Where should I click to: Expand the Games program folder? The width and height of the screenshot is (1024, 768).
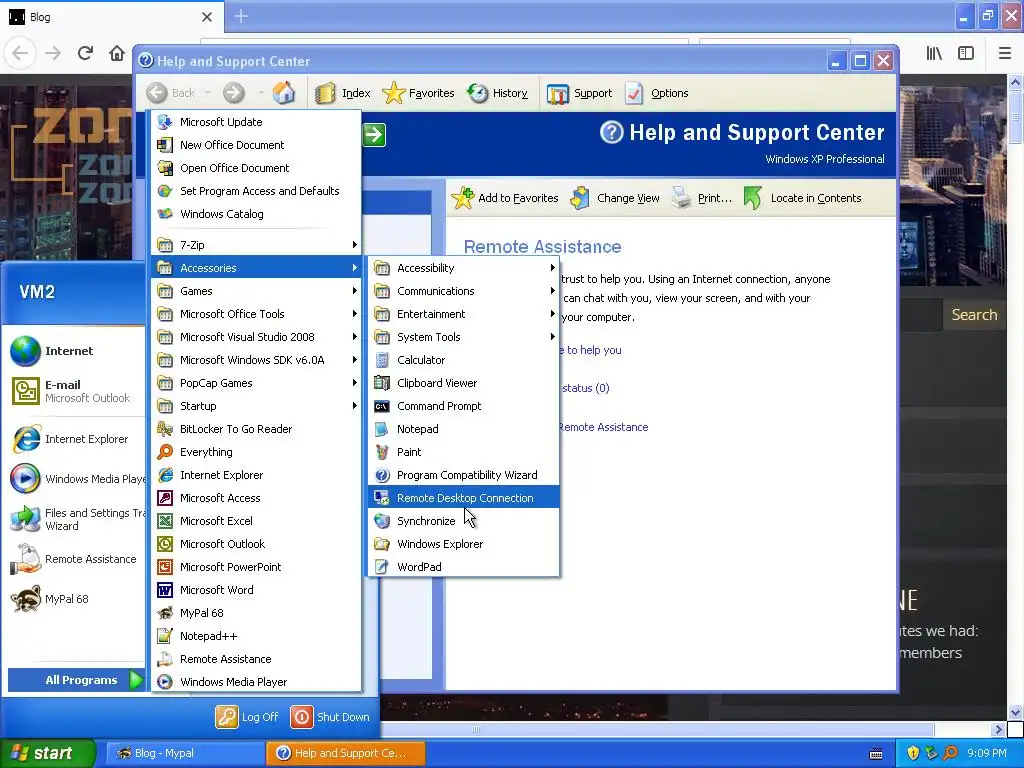coord(257,291)
